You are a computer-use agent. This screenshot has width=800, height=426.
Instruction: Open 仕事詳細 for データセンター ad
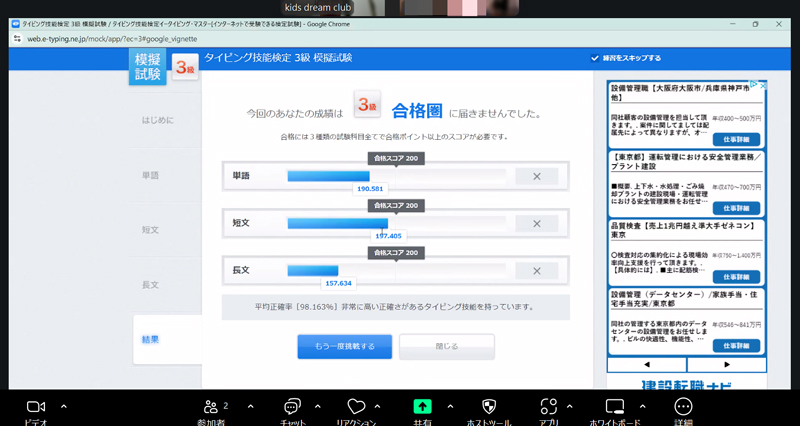(x=736, y=345)
